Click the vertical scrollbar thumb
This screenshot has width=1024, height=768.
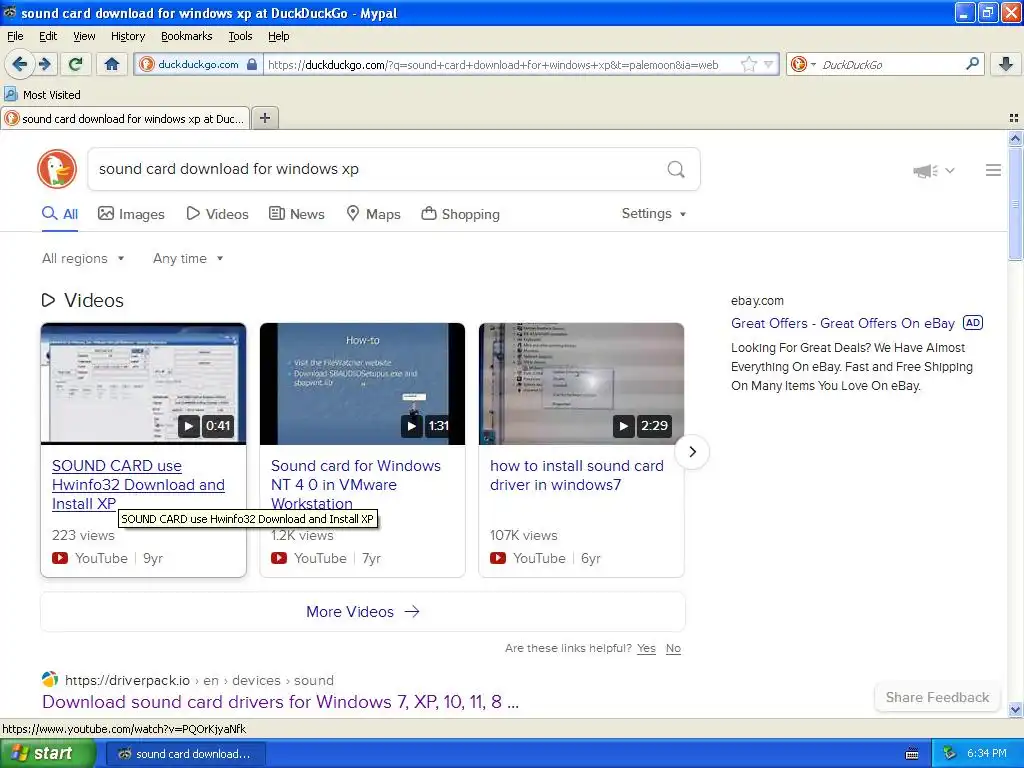click(1015, 204)
